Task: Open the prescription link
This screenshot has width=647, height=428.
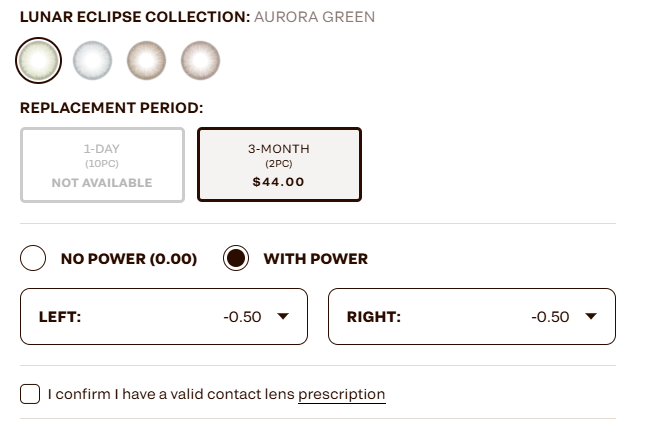Action: 341,395
